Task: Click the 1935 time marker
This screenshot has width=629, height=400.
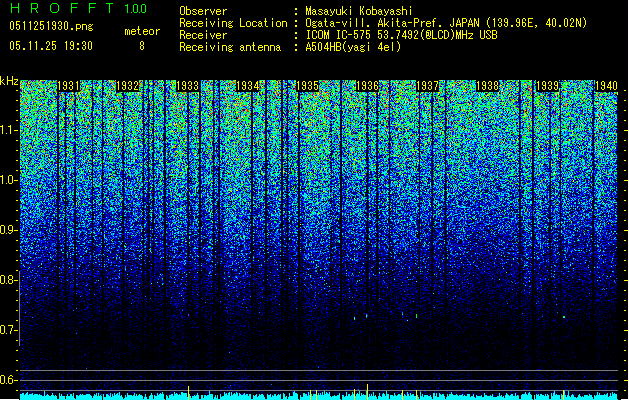Action: point(307,86)
